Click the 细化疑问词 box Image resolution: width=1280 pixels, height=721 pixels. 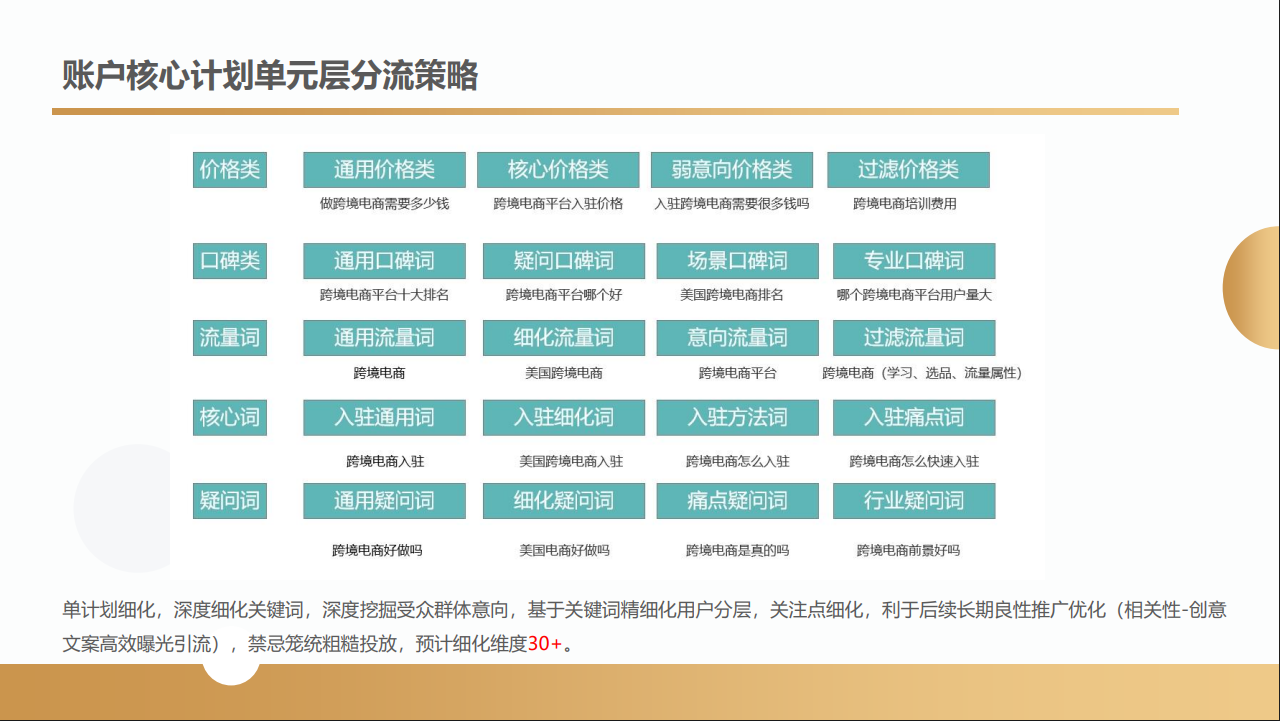point(564,501)
